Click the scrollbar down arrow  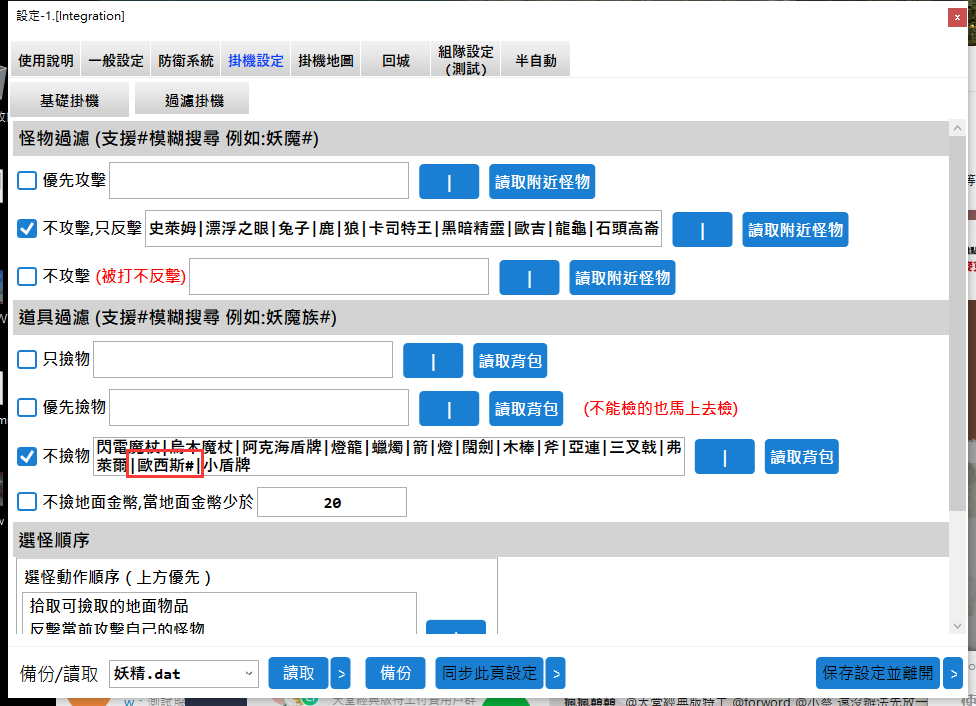click(957, 626)
